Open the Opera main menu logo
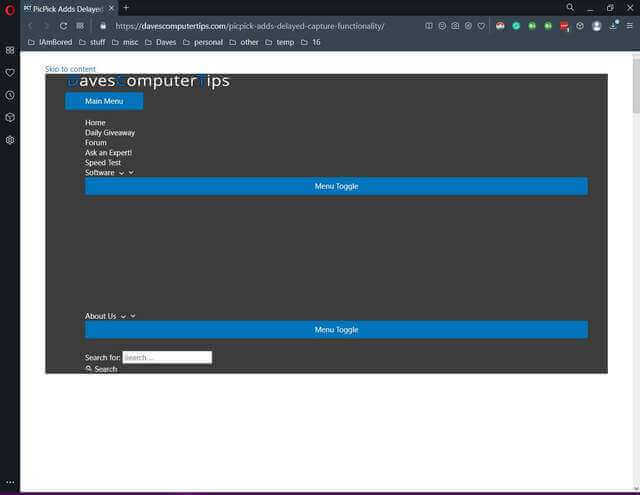The image size is (640, 495). [x=9, y=9]
